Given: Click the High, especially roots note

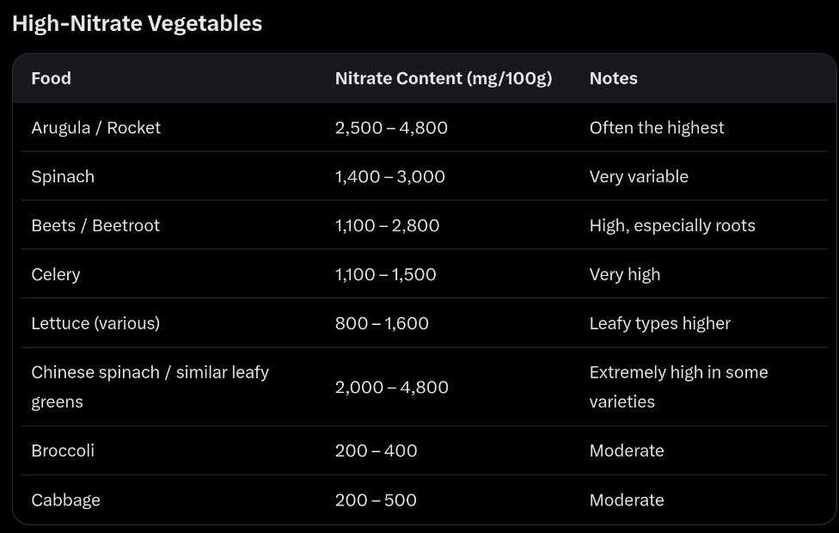Looking at the screenshot, I should click(x=672, y=226).
